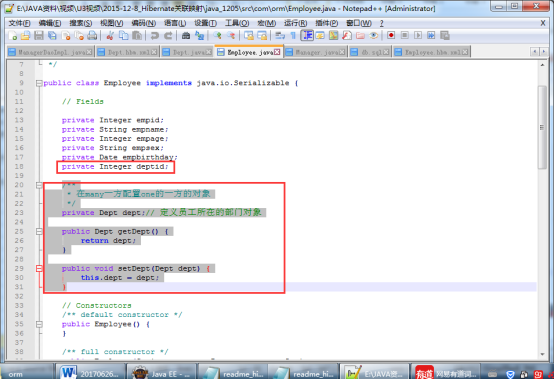Toggle the monitoring eye icon
The height and width of the screenshot is (380, 554).
click(x=373, y=35)
